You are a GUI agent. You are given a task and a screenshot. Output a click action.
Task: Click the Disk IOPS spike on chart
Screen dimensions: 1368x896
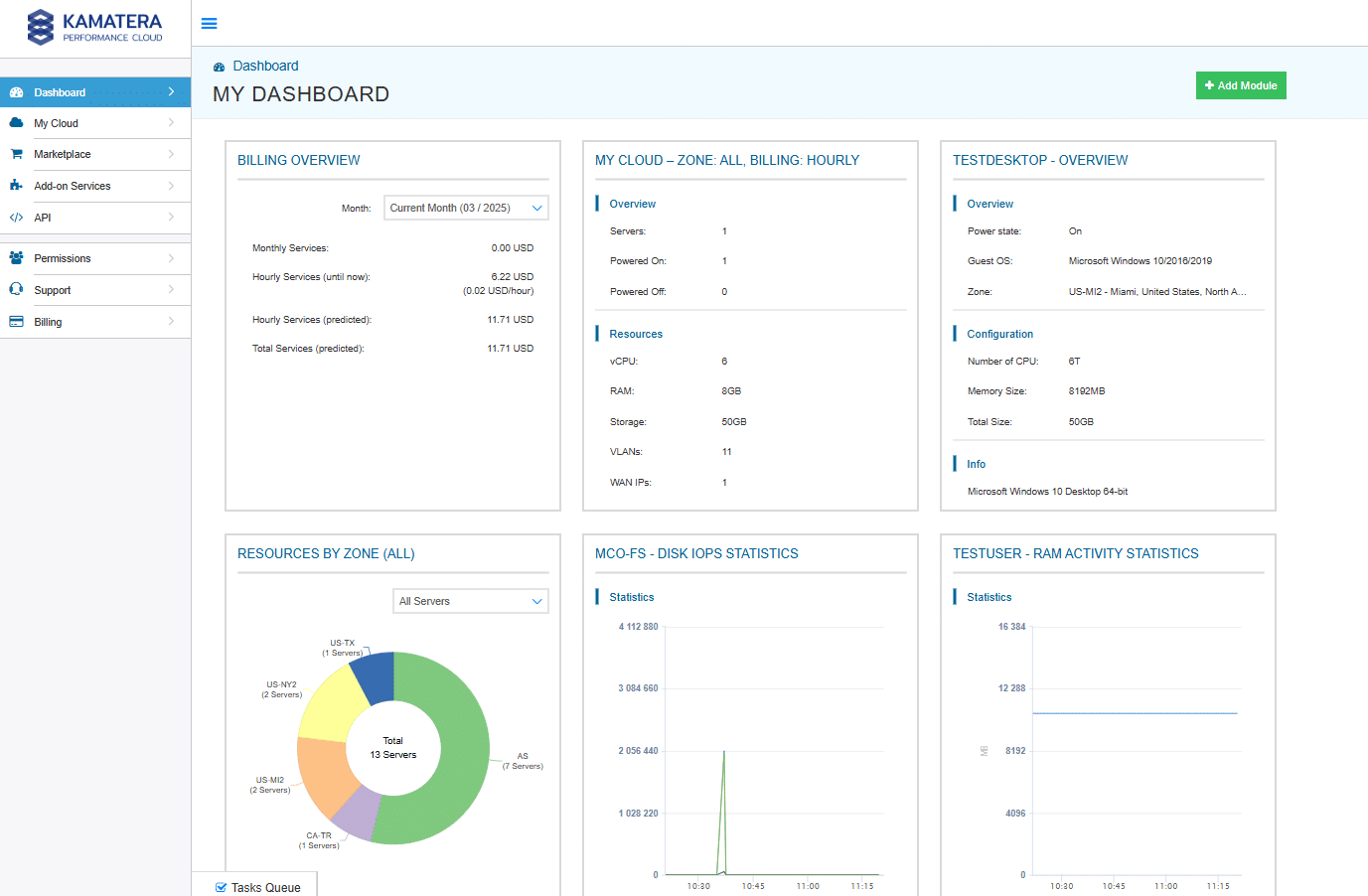[x=723, y=755]
